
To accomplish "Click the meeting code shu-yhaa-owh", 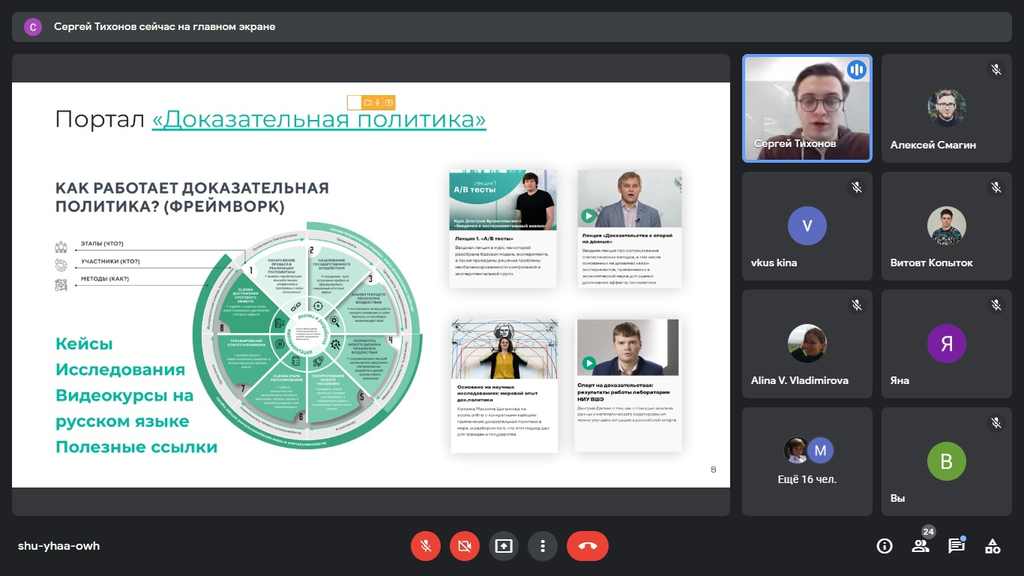I will pos(59,546).
